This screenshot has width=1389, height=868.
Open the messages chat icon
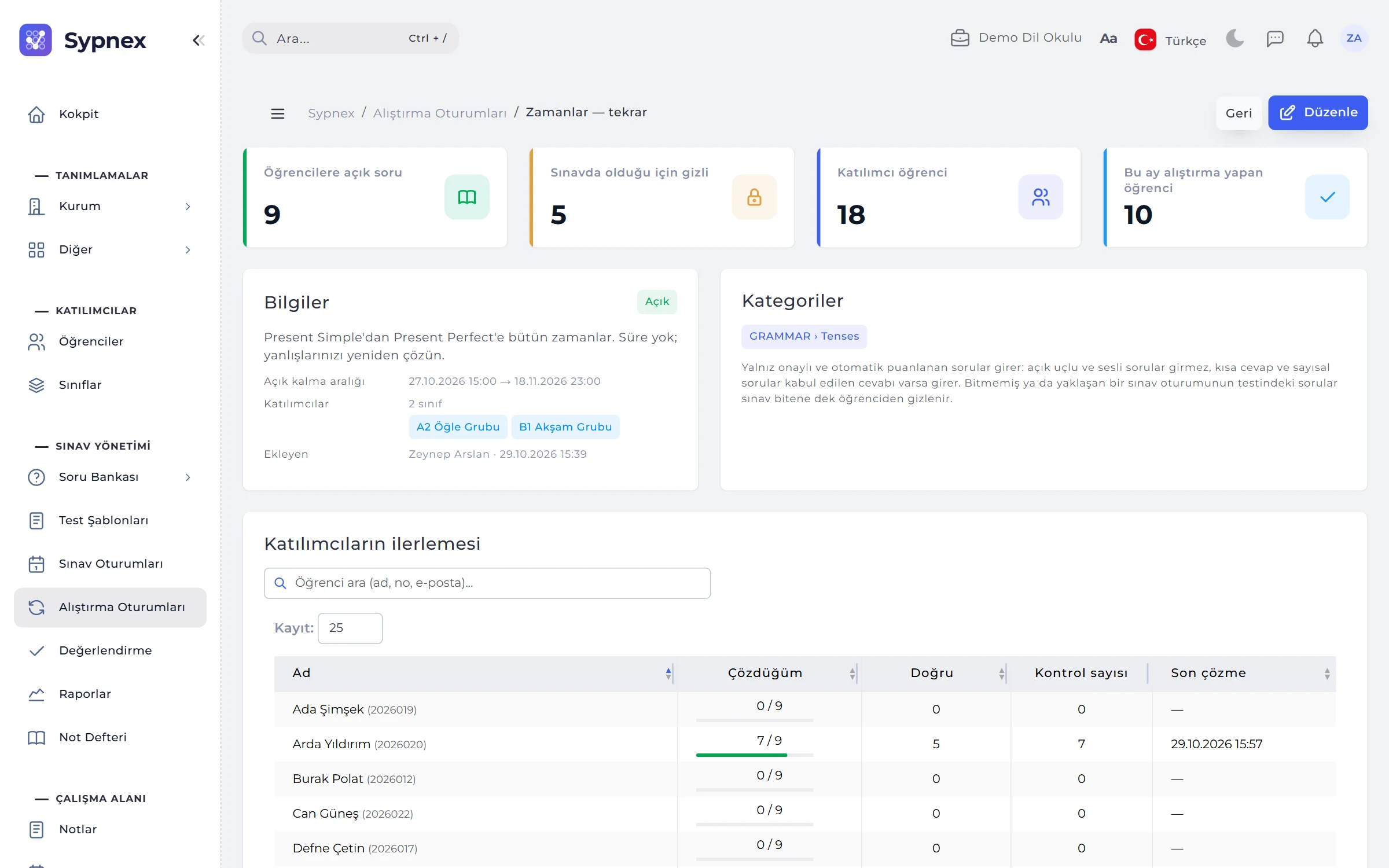click(x=1275, y=38)
